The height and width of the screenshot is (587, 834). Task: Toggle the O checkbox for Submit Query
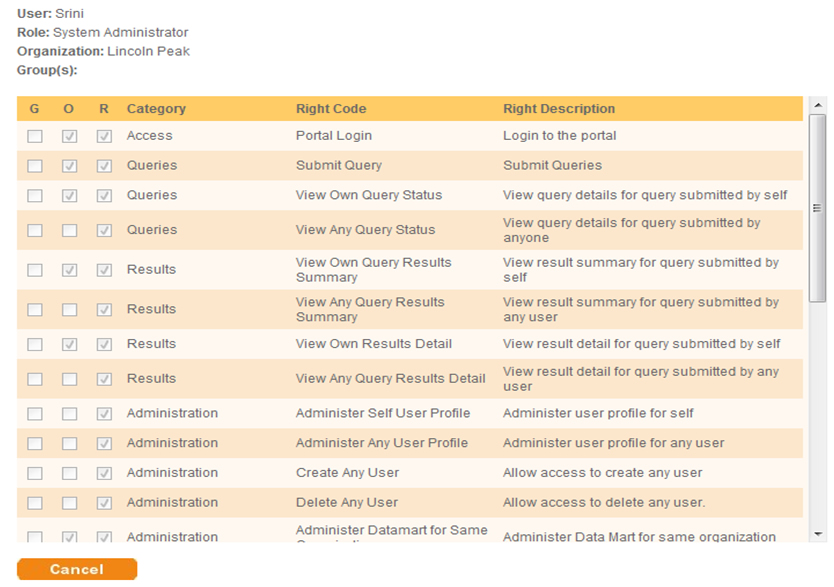click(x=69, y=166)
